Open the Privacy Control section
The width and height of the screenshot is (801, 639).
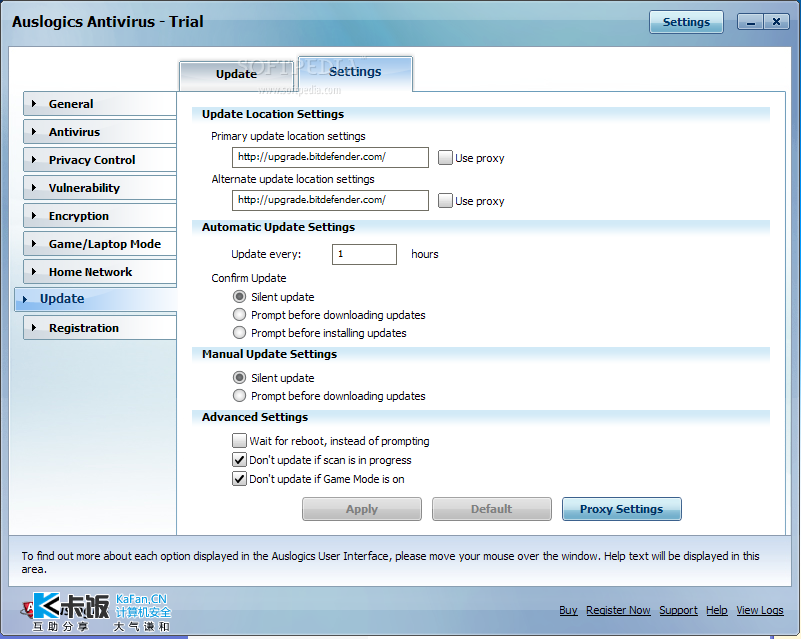(x=100, y=160)
